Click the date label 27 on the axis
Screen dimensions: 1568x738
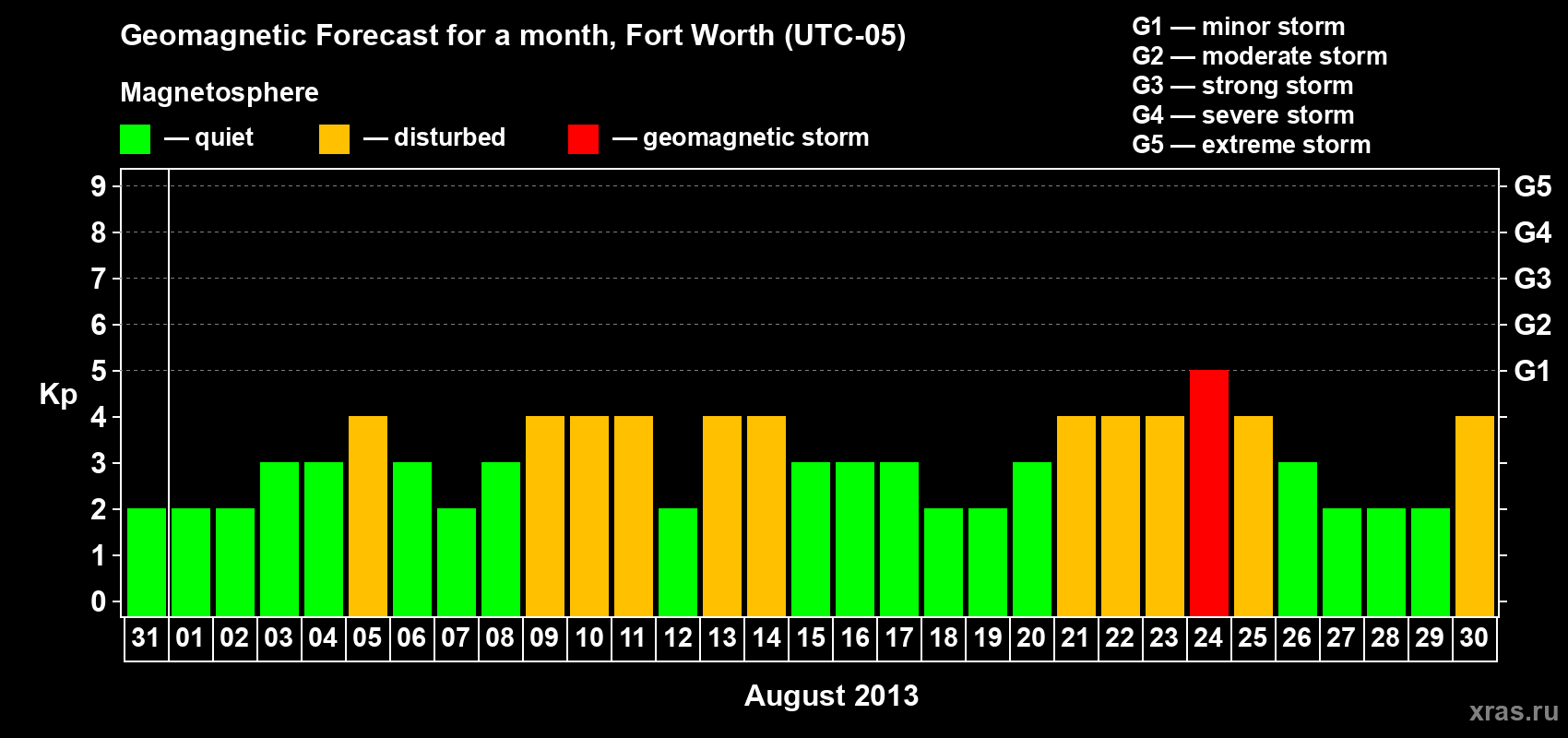click(1341, 637)
